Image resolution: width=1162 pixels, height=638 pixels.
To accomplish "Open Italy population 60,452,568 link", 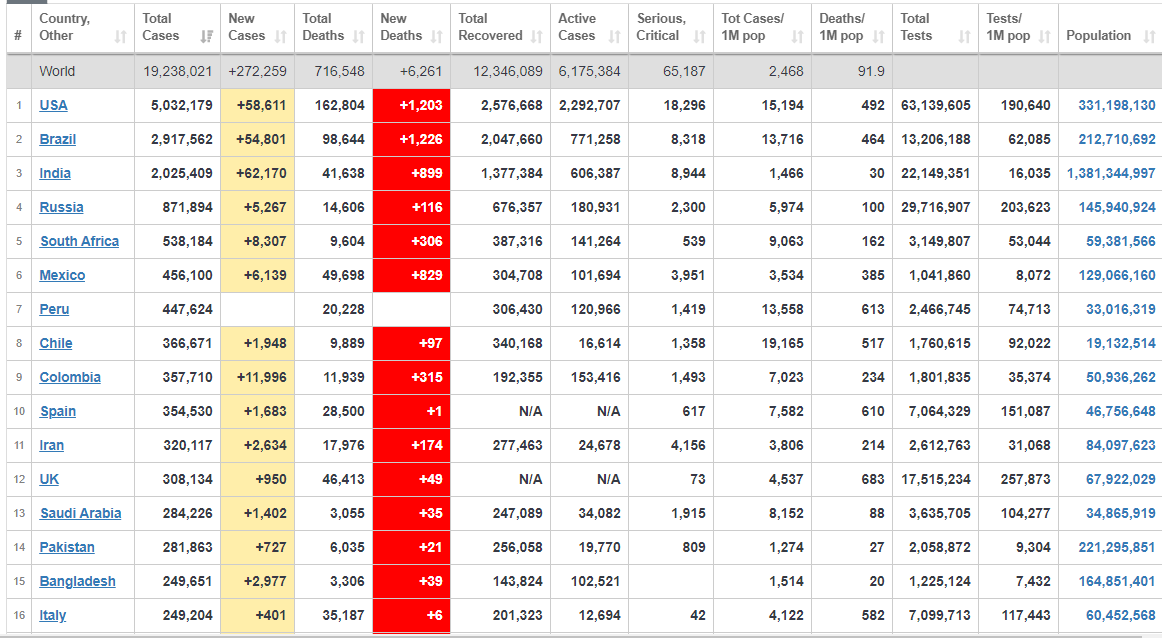I will click(x=1120, y=616).
